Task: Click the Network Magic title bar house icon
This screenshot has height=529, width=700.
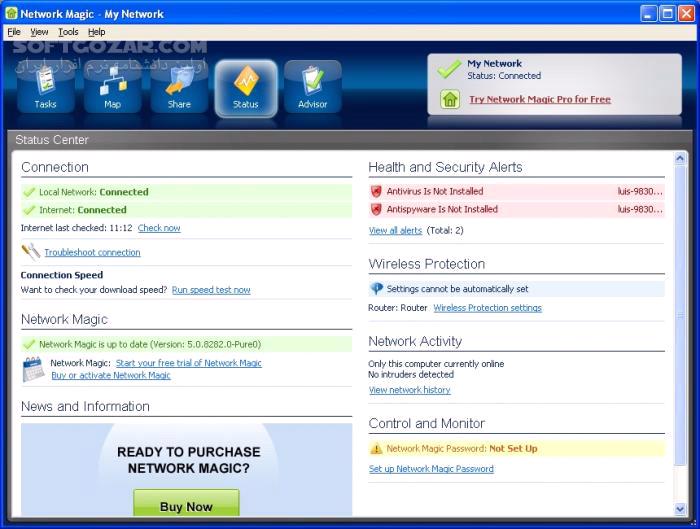Action: click(11, 13)
